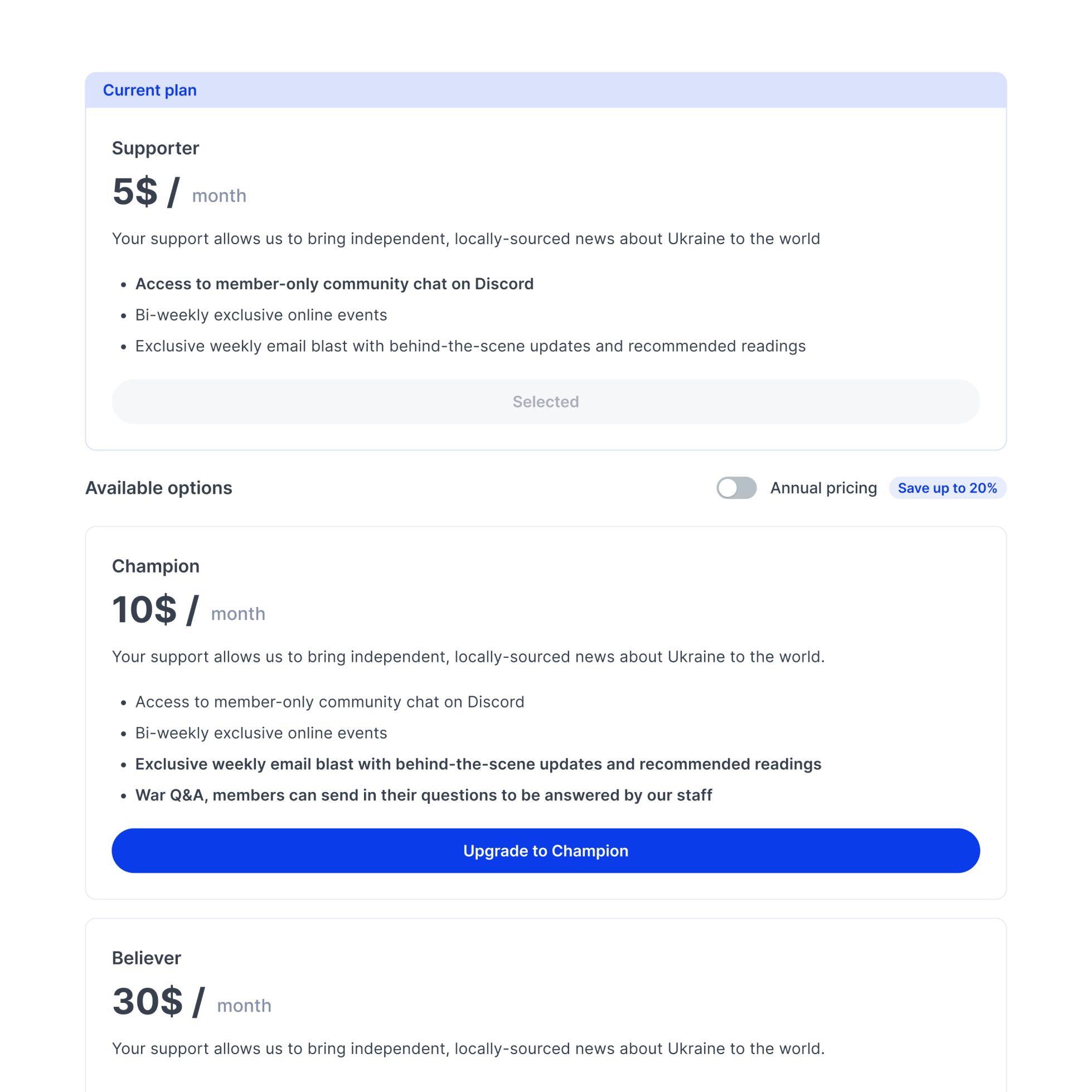Click Supporter's Bi-weekly exclusive online events bullet
1092x1092 pixels.
coord(261,315)
